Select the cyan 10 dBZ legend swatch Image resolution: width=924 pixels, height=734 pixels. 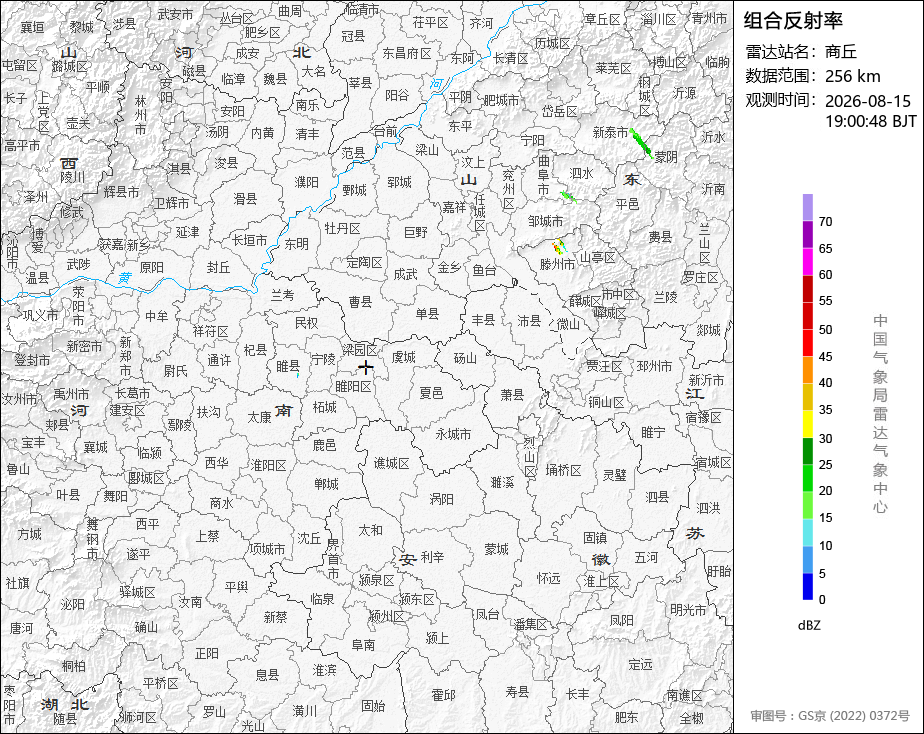click(808, 533)
